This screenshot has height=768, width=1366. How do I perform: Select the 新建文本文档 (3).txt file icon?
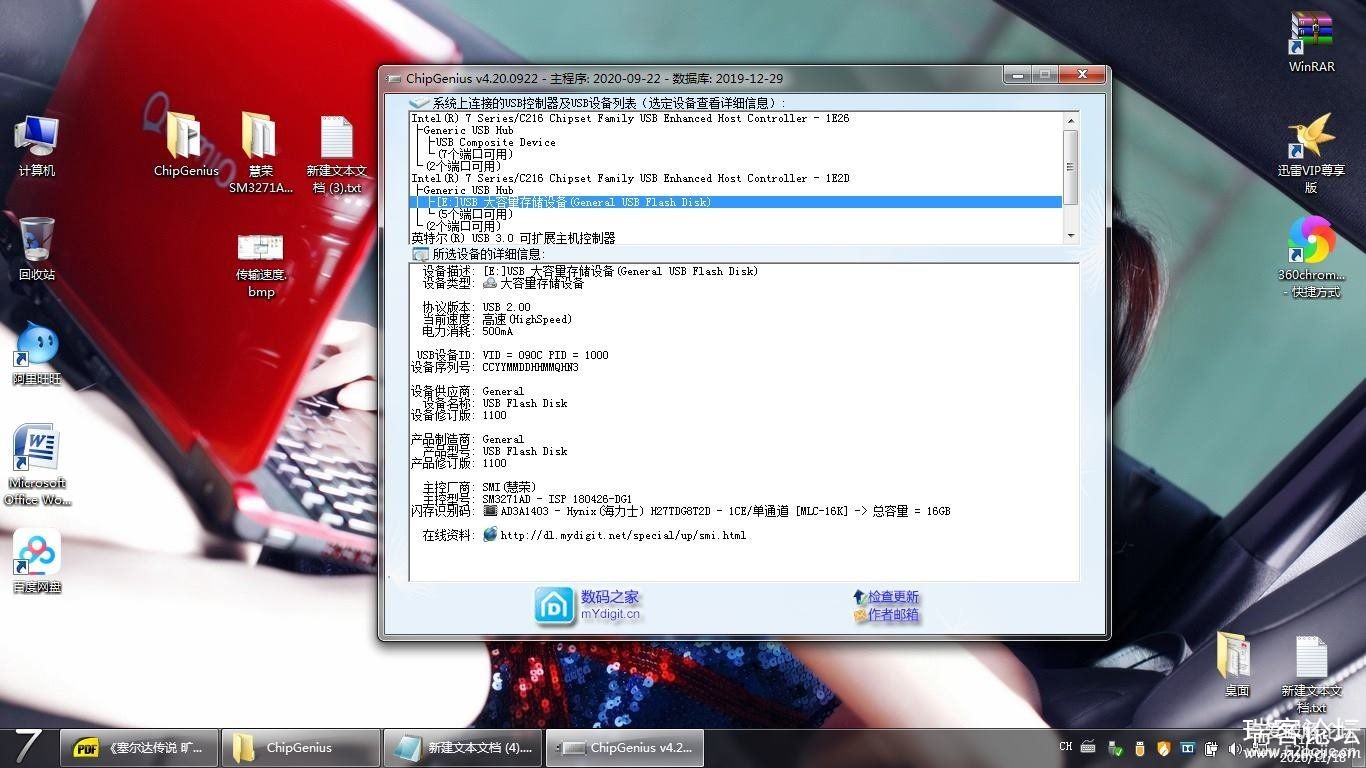(336, 155)
